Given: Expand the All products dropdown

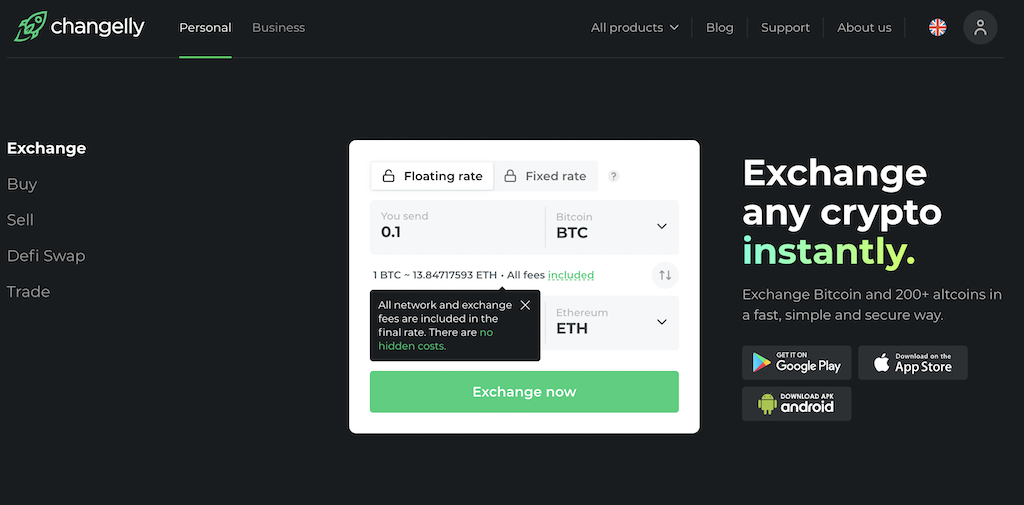Looking at the screenshot, I should coord(635,27).
